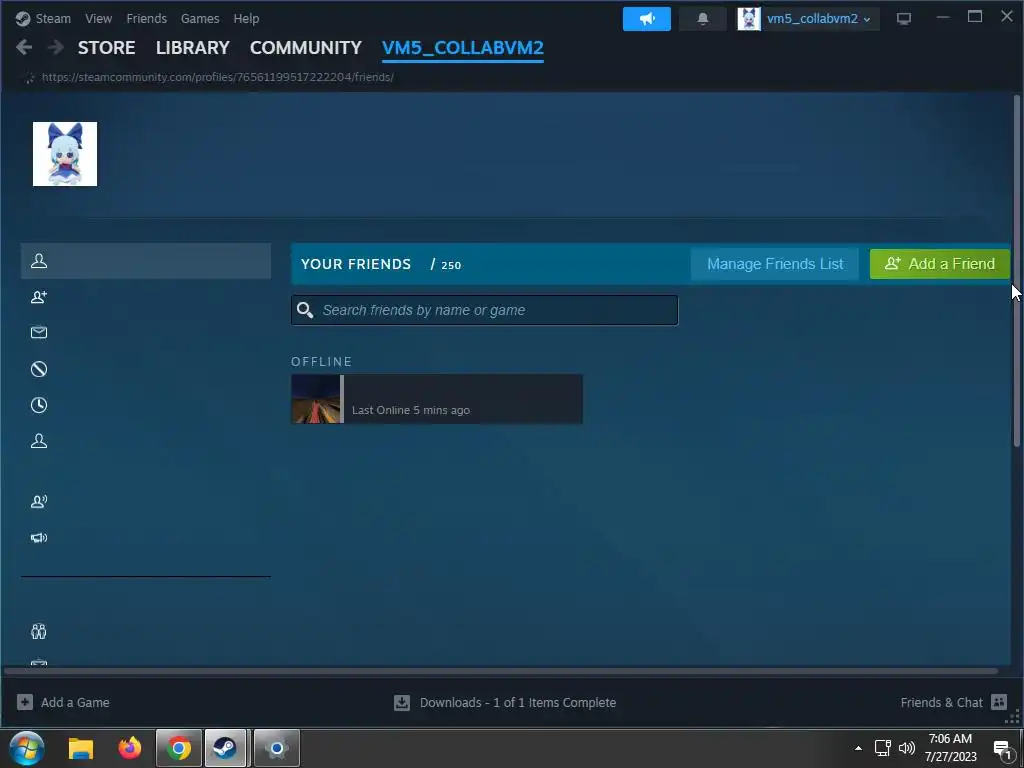1024x768 pixels.
Task: Select the person with sound waves sidebar icon
Action: click(39, 502)
